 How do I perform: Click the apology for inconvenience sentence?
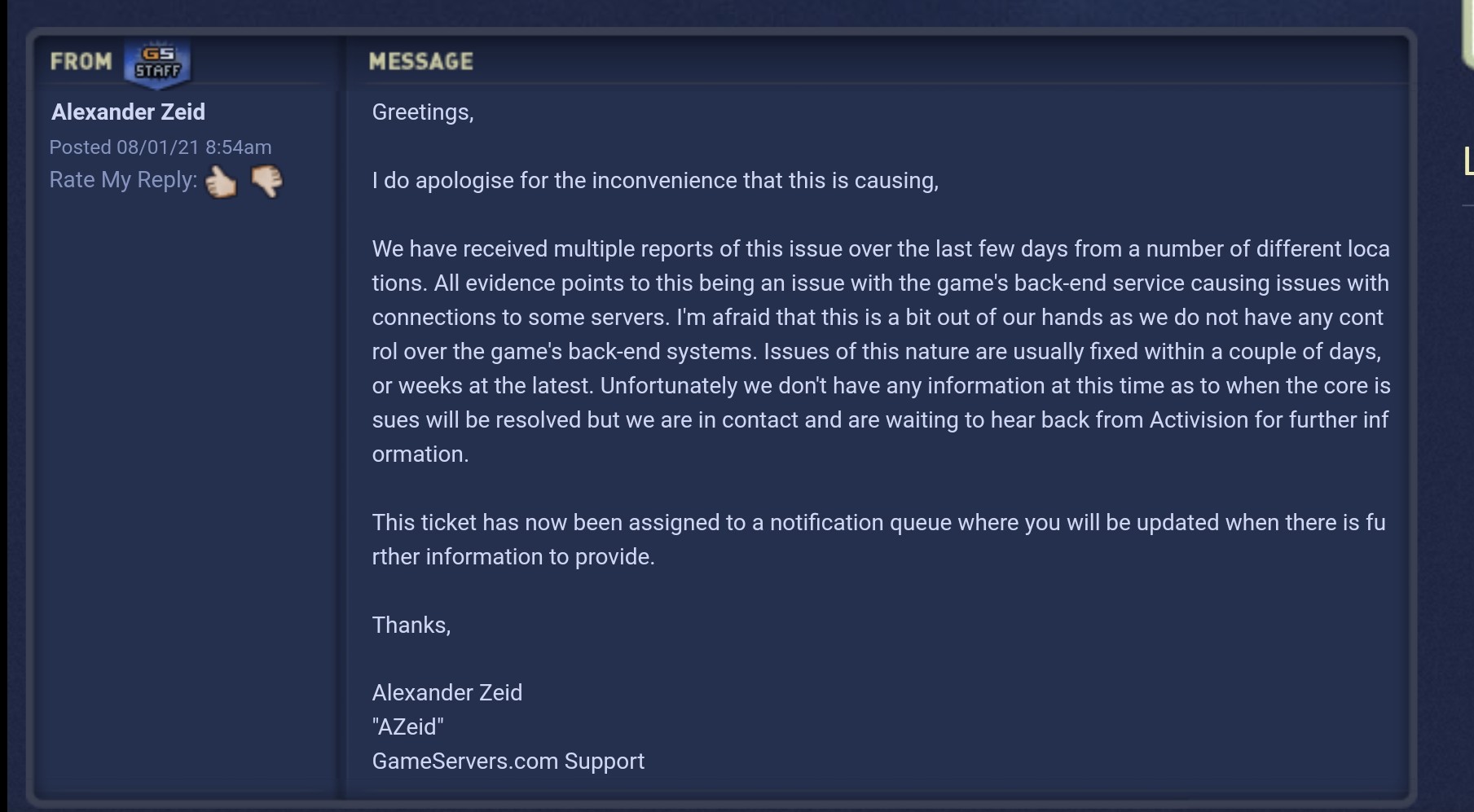pyautogui.click(x=654, y=181)
